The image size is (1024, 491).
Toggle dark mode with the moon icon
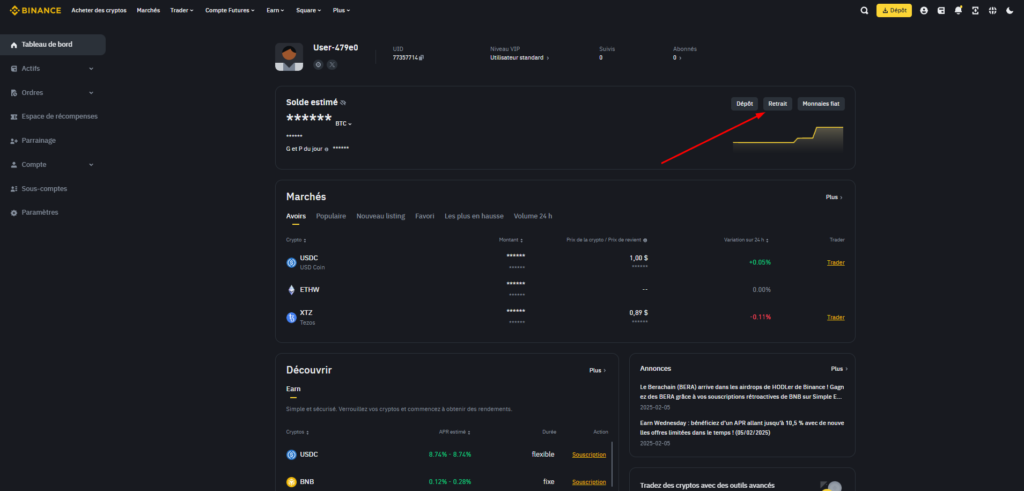pos(1009,10)
